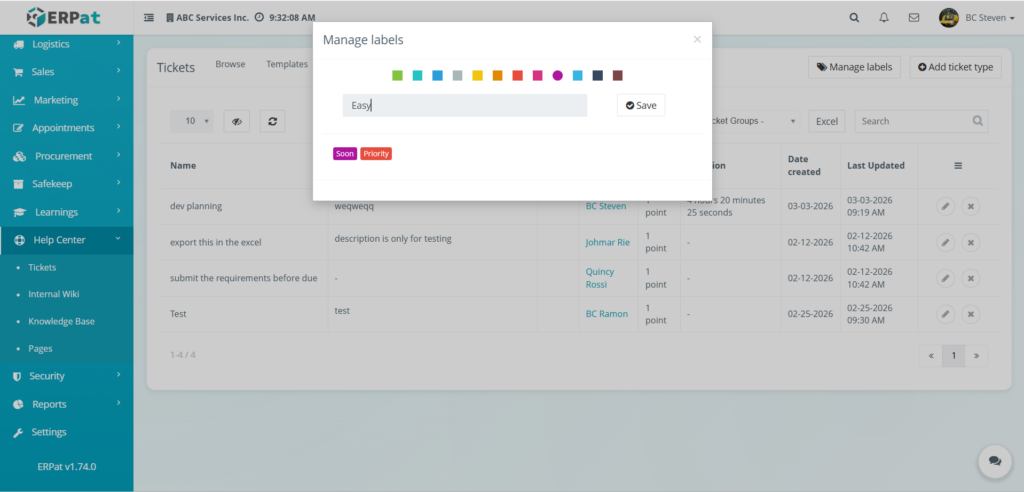Screen dimensions: 1024x492
Task: Select the brown label color swatch
Action: point(618,76)
